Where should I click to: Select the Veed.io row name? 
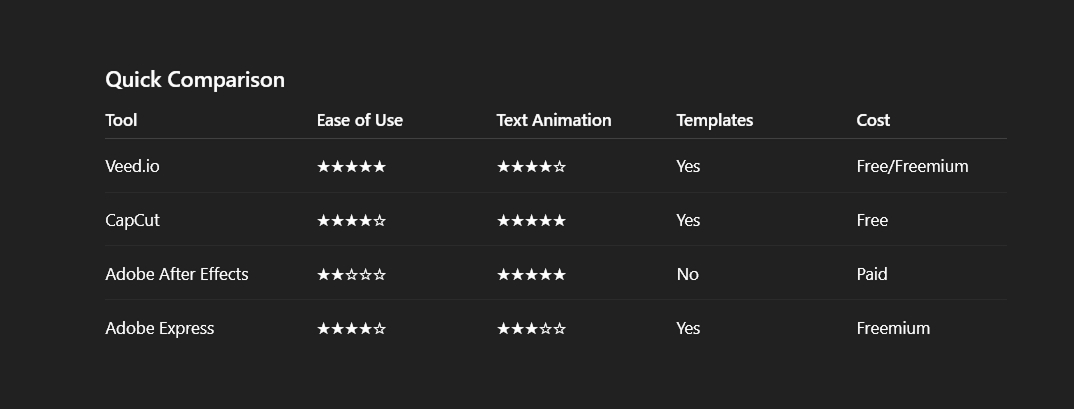[x=132, y=166]
